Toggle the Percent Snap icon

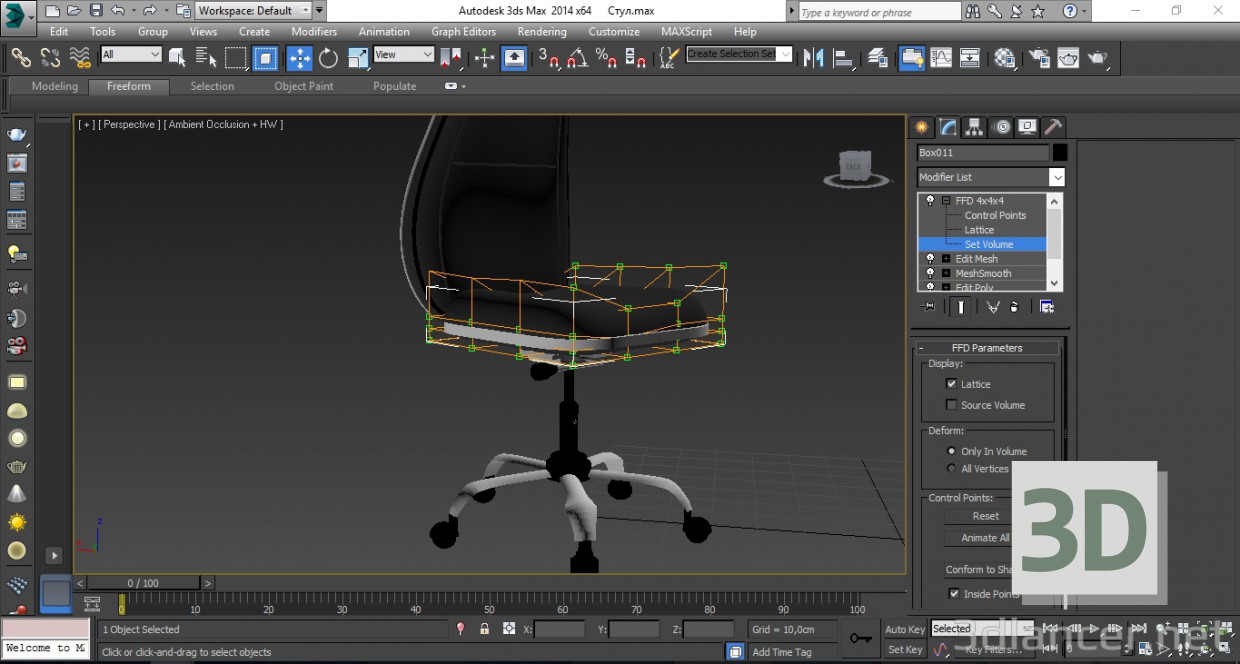pyautogui.click(x=606, y=58)
